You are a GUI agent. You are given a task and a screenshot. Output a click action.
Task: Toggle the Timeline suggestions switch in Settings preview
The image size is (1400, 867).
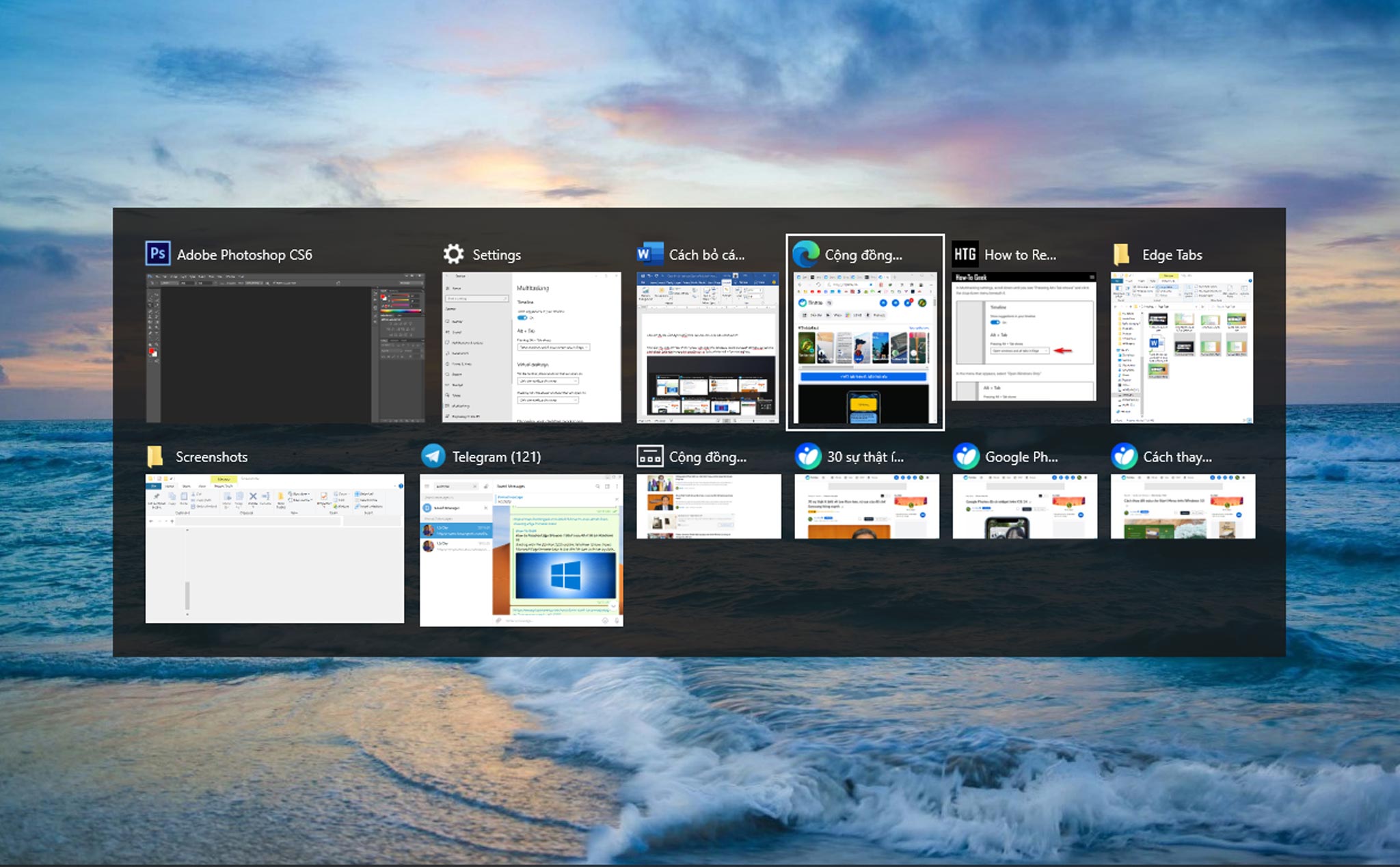tap(522, 318)
